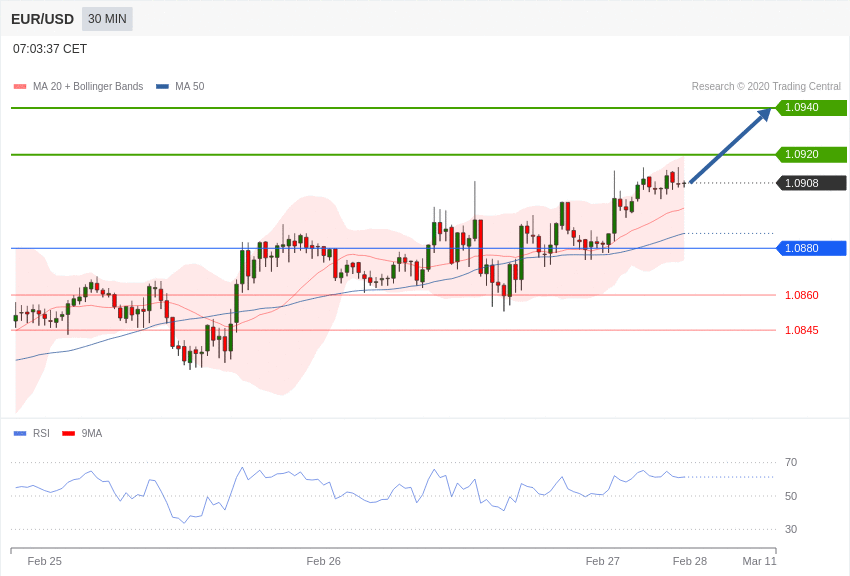Click the green 1.0920 resistance label
This screenshot has width=850, height=576.
pyautogui.click(x=812, y=154)
